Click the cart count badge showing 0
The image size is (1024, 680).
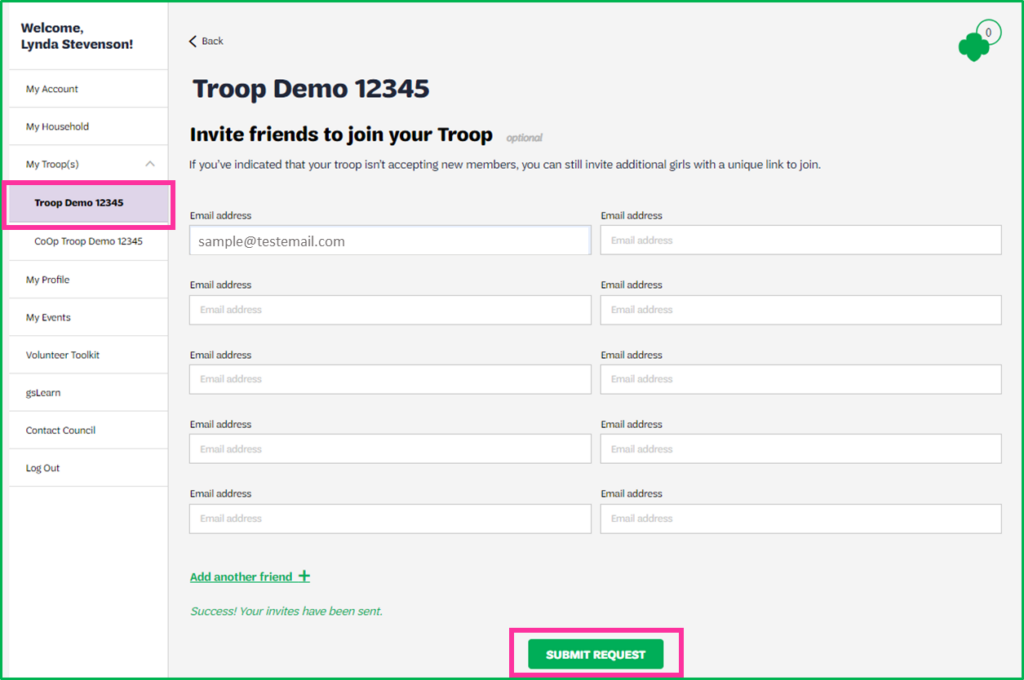pyautogui.click(x=988, y=32)
